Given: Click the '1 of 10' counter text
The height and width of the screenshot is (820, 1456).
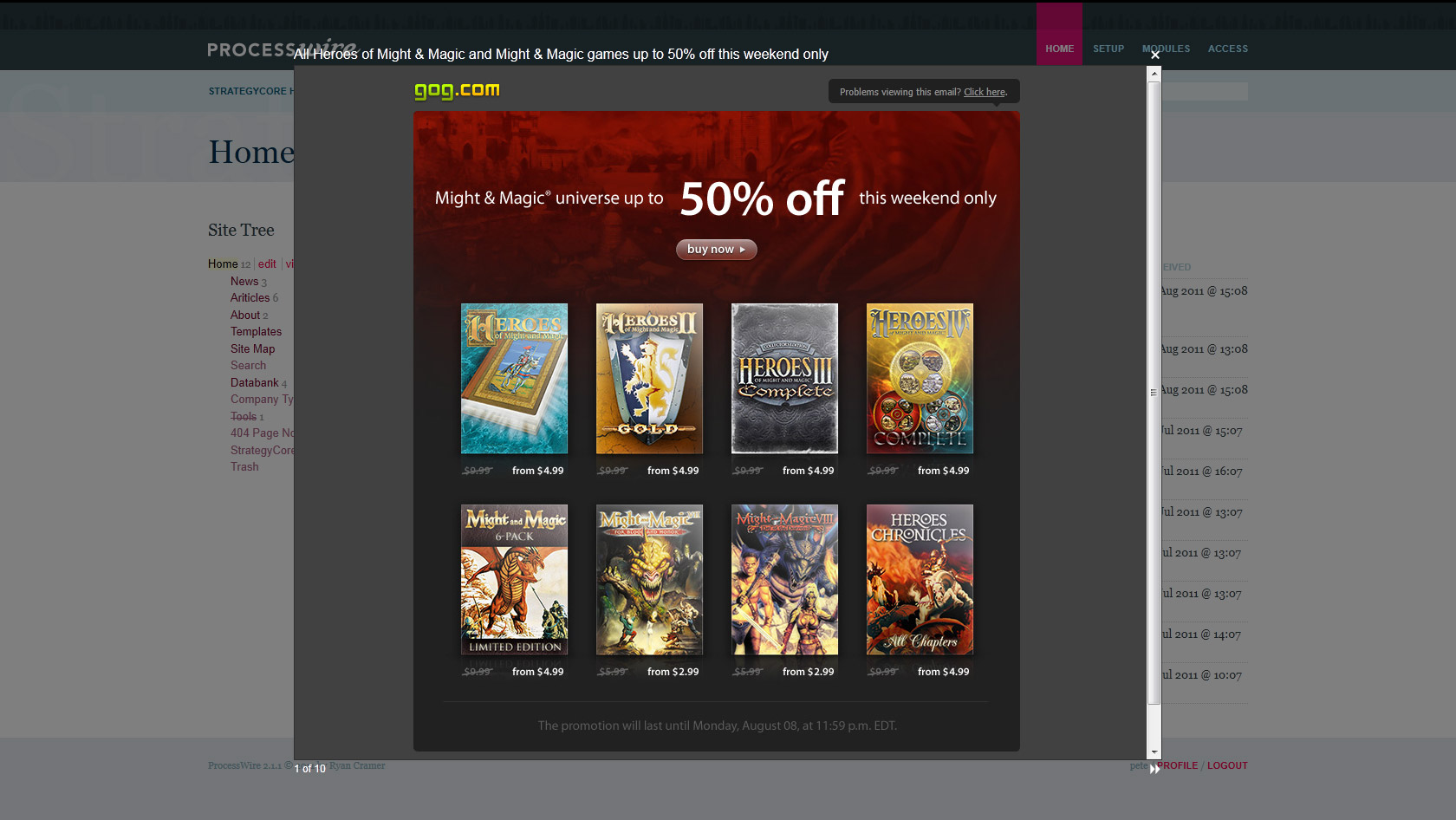Looking at the screenshot, I should tap(309, 769).
